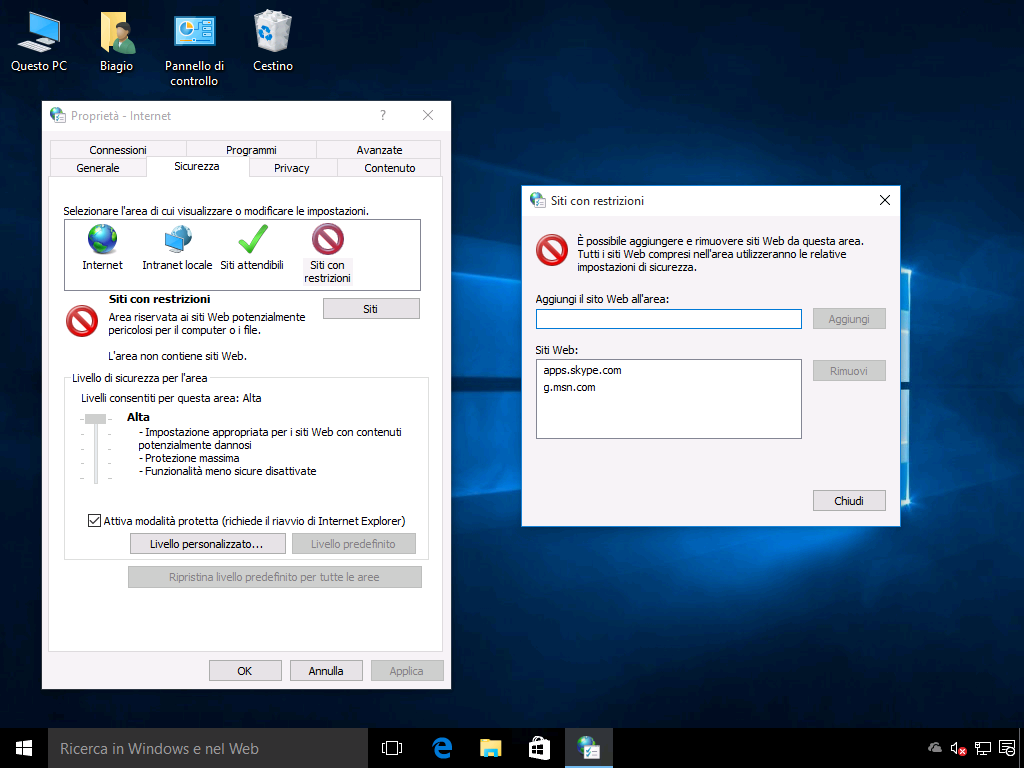Switch to the Contenuto tab
Viewport: 1024px width, 768px height.
pyautogui.click(x=390, y=168)
